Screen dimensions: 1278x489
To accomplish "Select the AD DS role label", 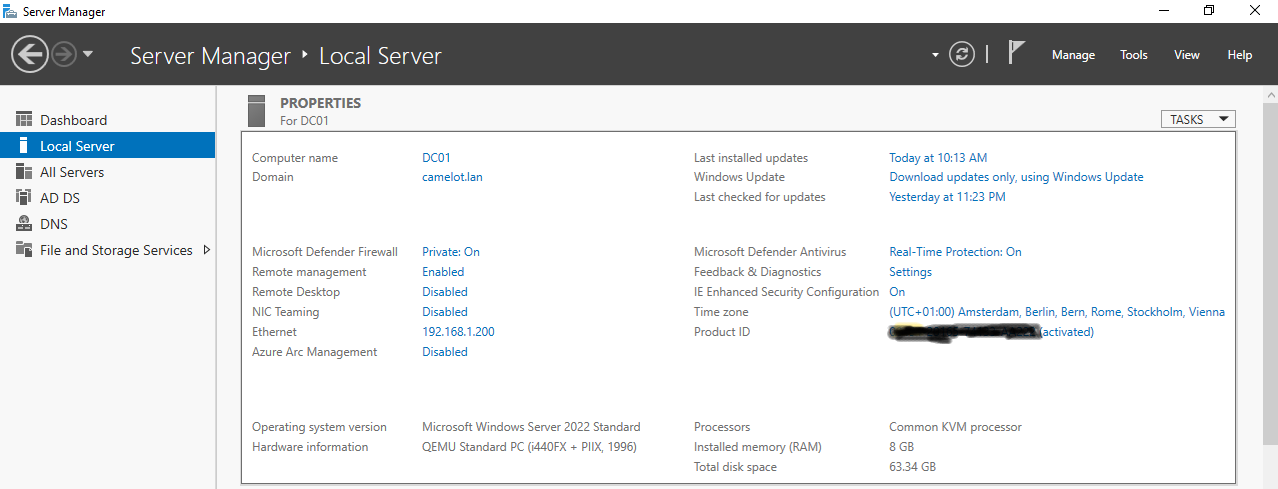I will coord(60,198).
